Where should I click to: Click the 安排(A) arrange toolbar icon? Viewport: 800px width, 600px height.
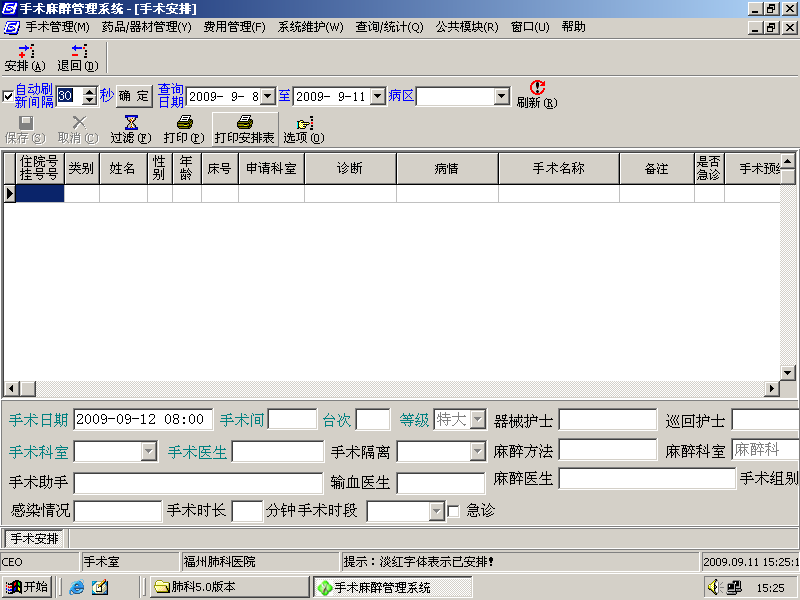click(x=25, y=58)
